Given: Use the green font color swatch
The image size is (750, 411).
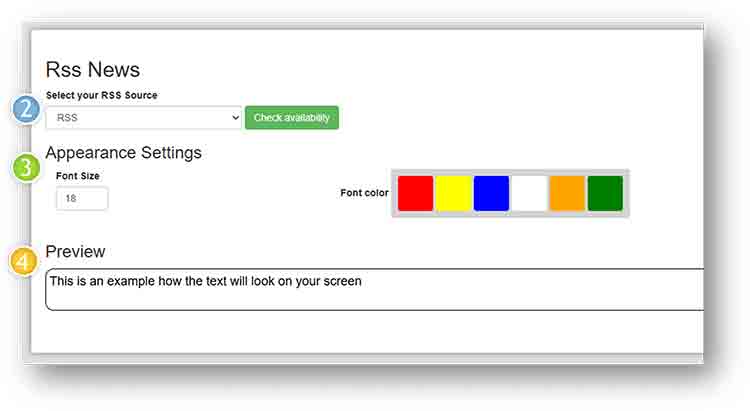Looking at the screenshot, I should (x=605, y=193).
